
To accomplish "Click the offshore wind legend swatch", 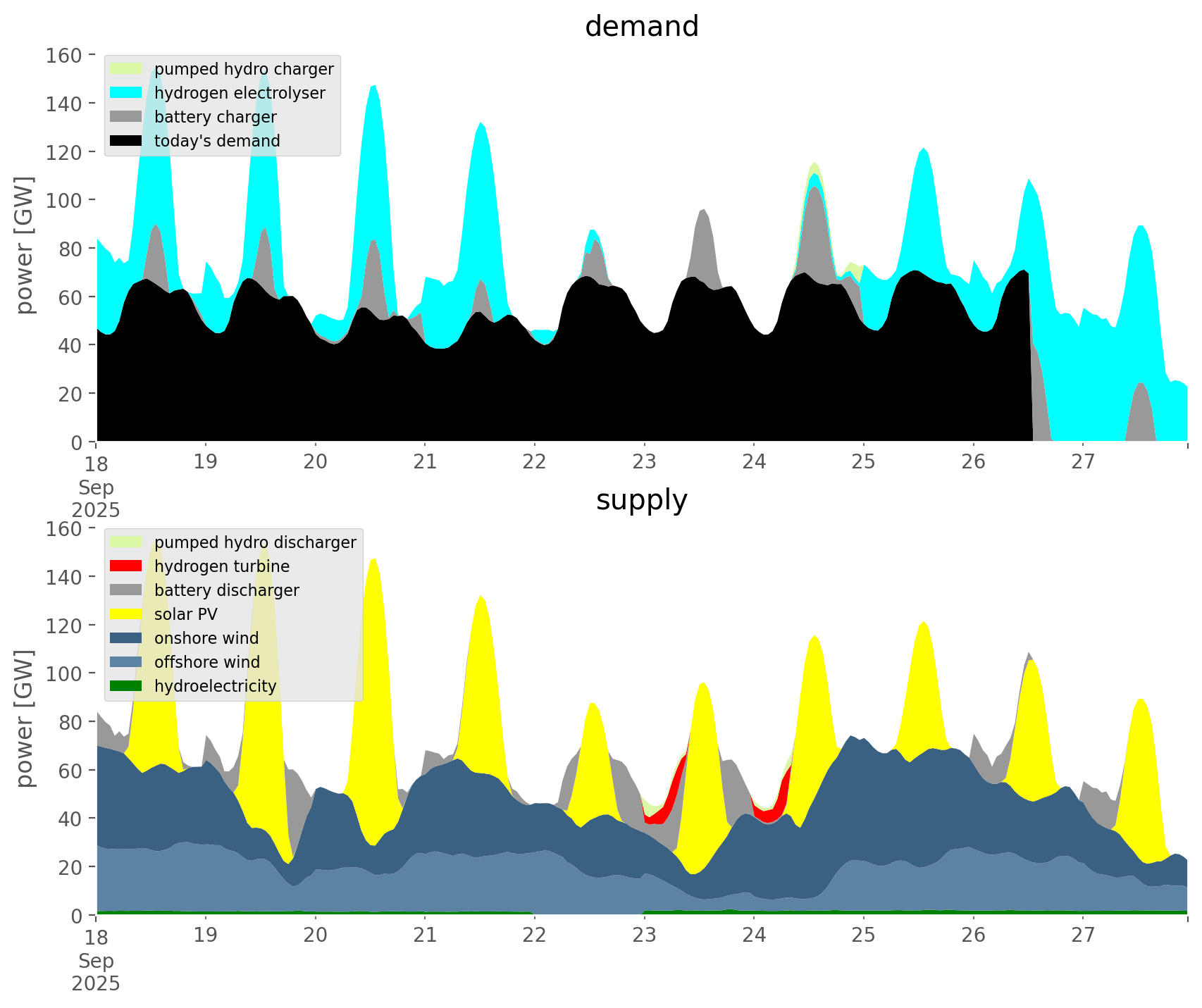I will point(126,662).
